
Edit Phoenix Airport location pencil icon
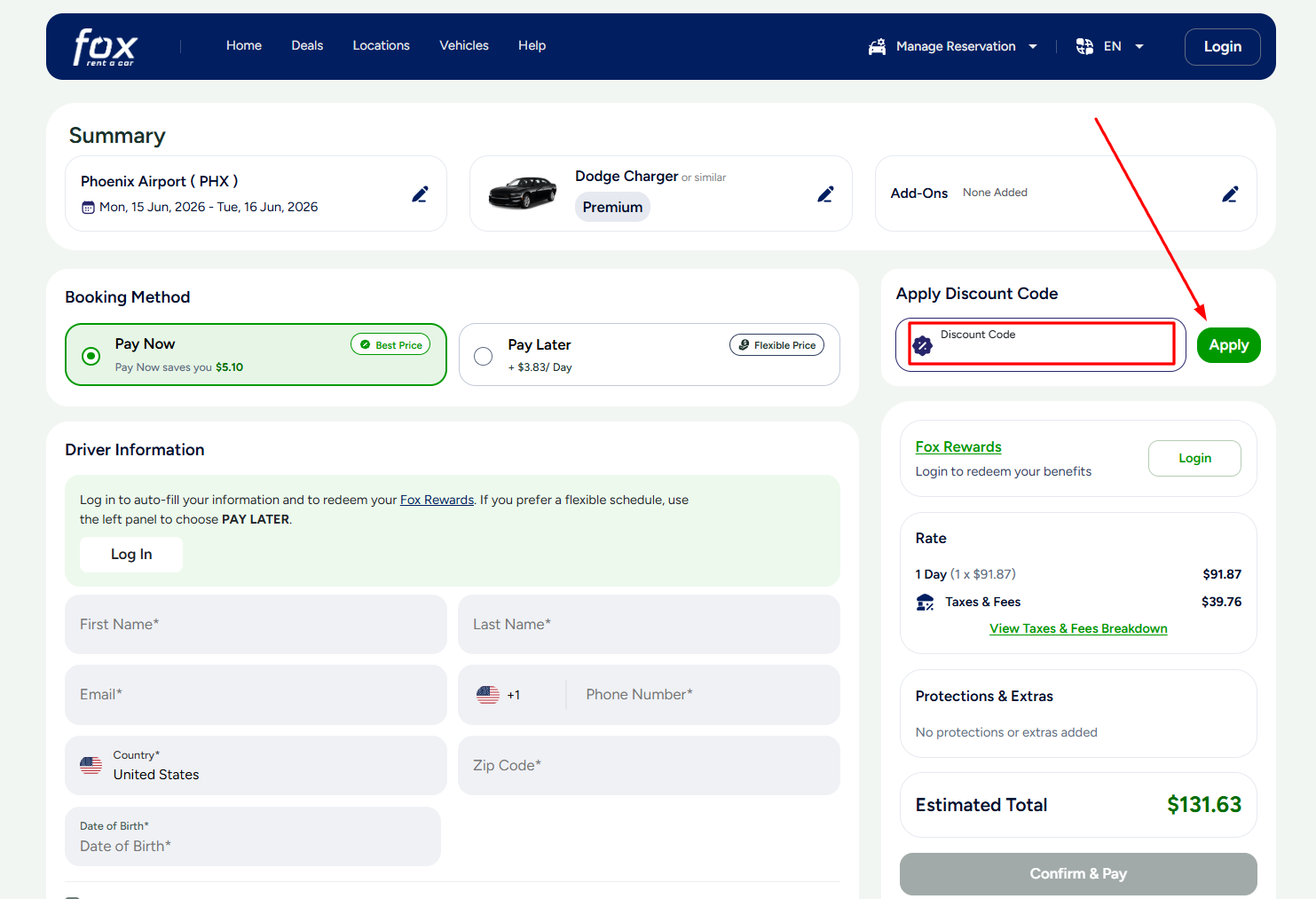coord(421,194)
